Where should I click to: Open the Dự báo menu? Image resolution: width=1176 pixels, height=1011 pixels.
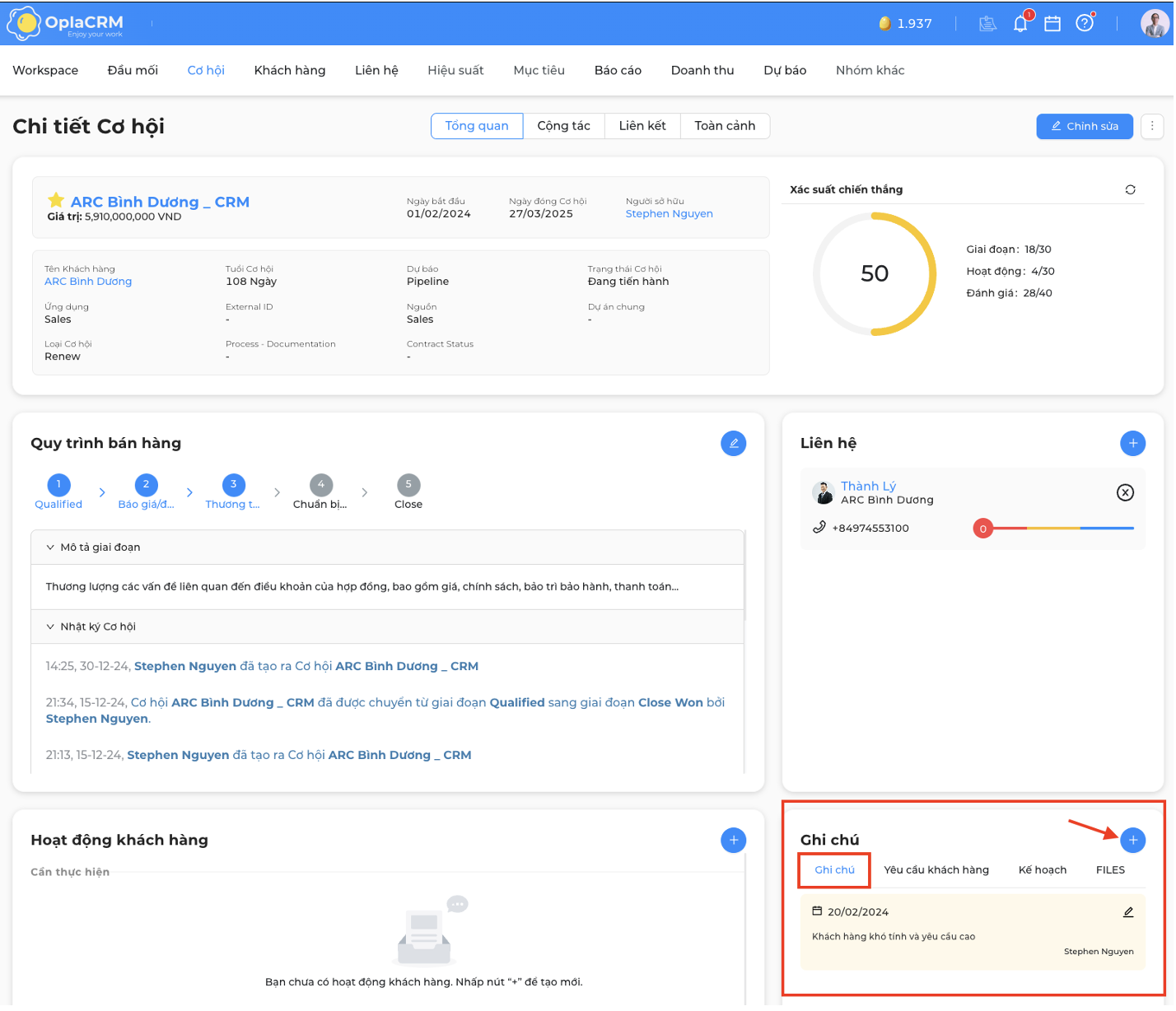pyautogui.click(x=785, y=71)
